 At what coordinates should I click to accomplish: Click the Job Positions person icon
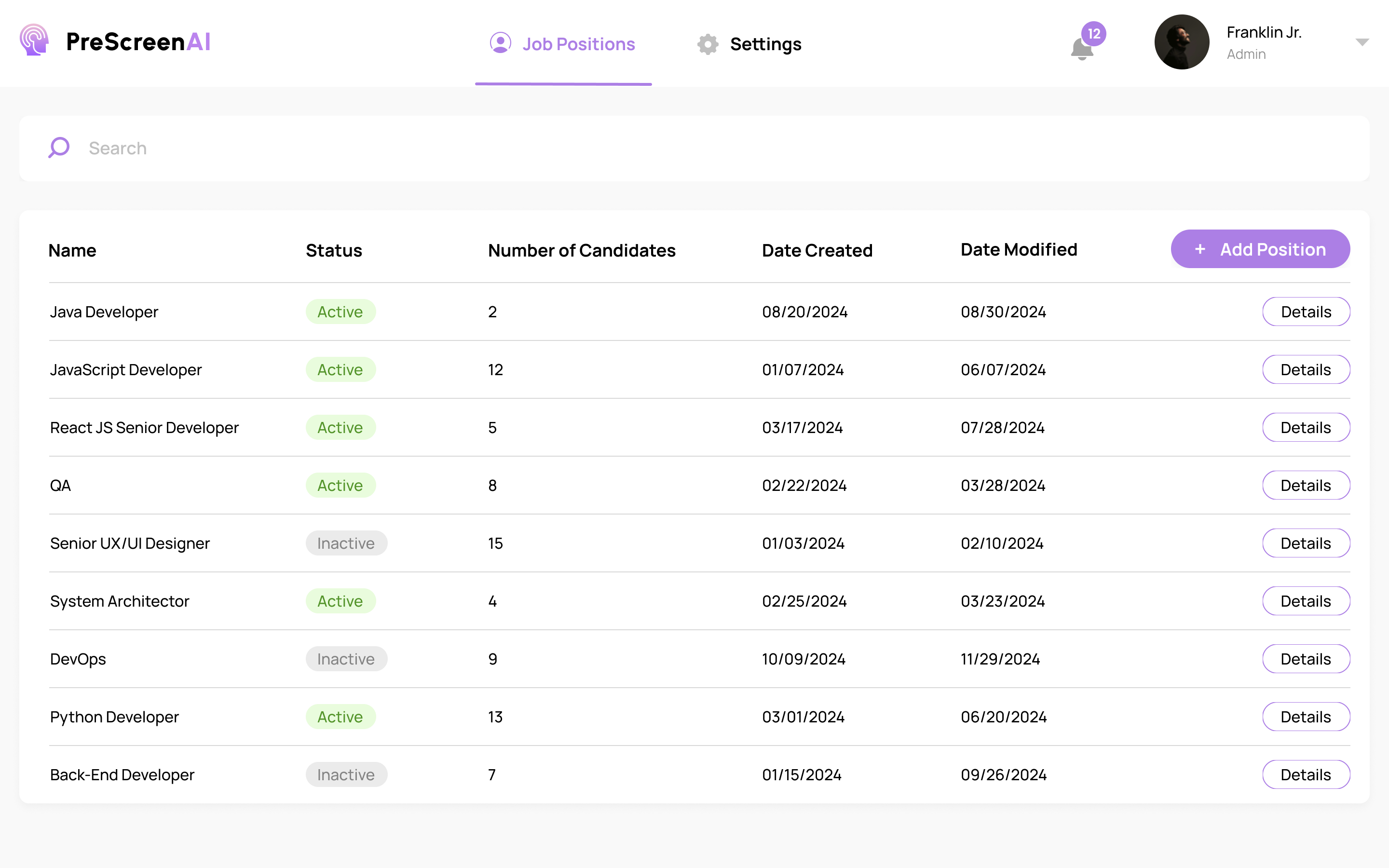point(499,42)
